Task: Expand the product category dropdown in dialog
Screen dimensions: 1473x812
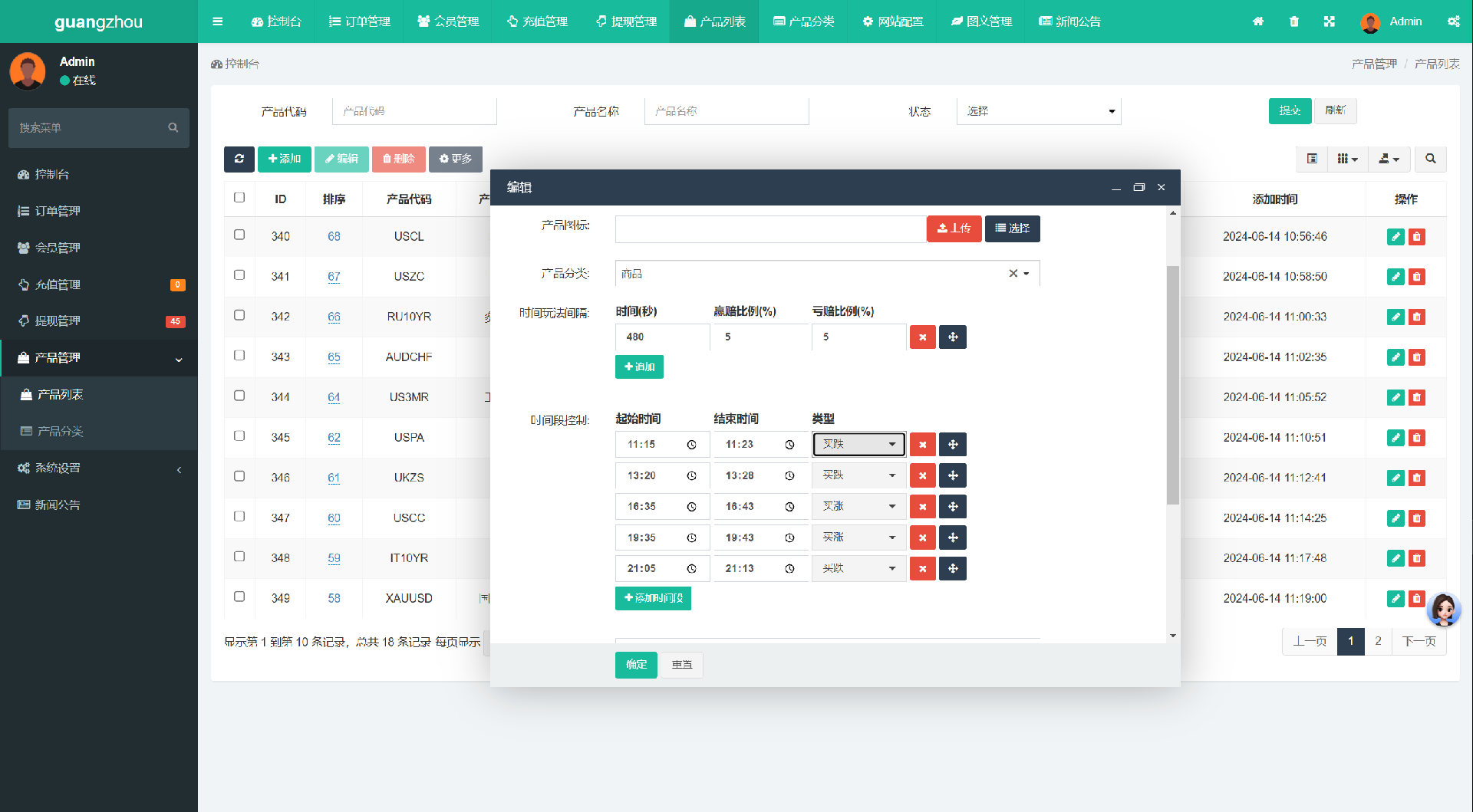Action: click(1026, 274)
